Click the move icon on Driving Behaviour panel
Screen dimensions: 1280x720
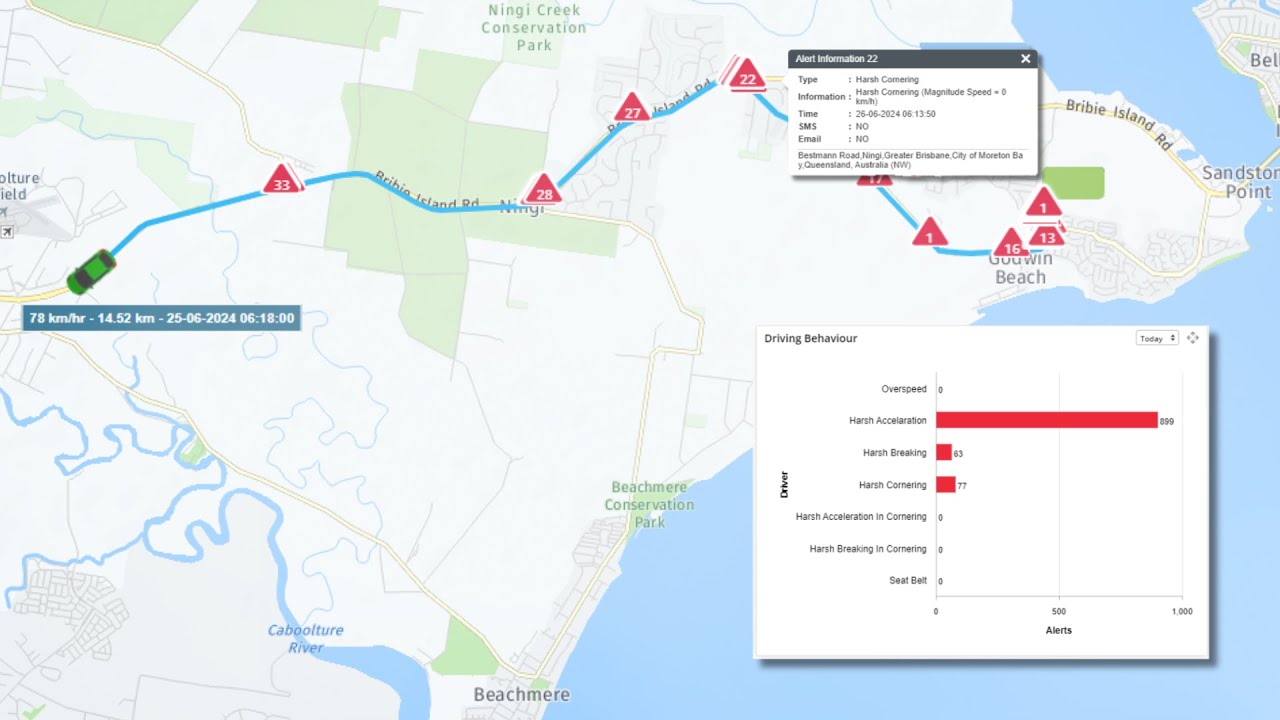coord(1192,338)
